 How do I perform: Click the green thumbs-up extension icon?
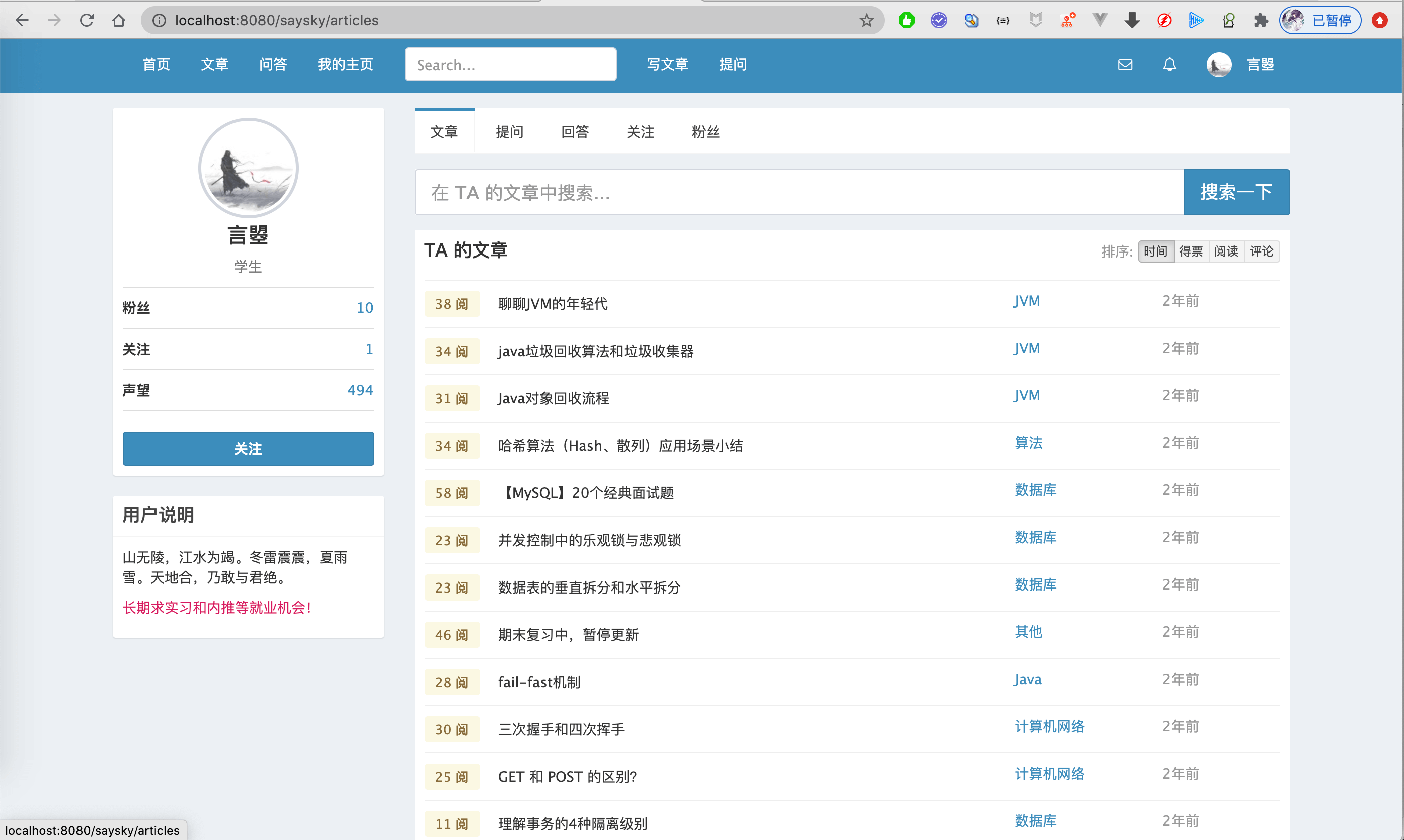906,21
